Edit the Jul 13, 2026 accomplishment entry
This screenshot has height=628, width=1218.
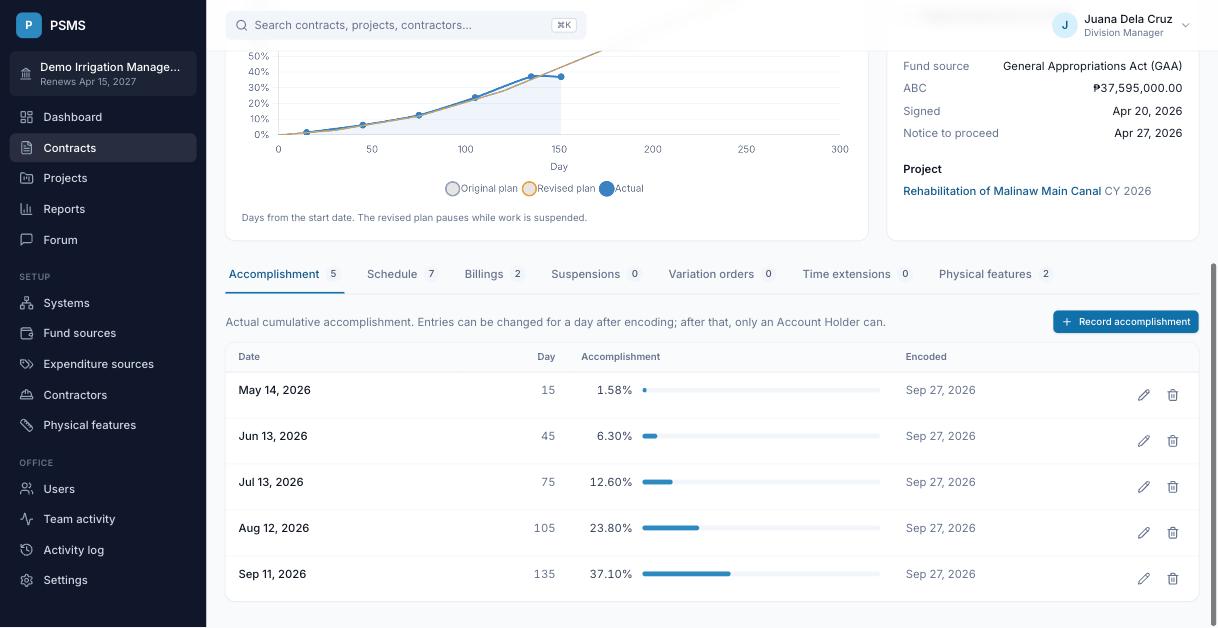tap(1144, 487)
